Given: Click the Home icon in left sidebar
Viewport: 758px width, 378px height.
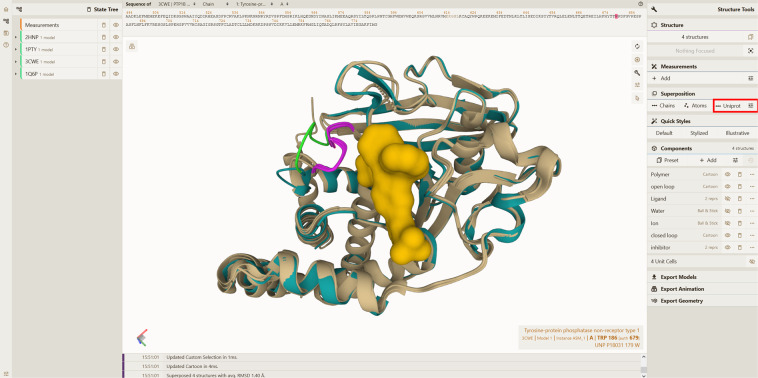Looking at the screenshot, I should pyautogui.click(x=6, y=9).
